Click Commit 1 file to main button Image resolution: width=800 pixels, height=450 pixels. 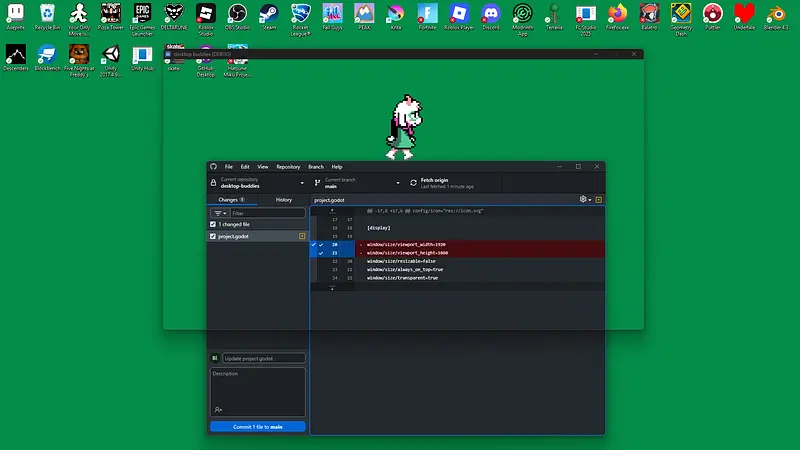(257, 427)
